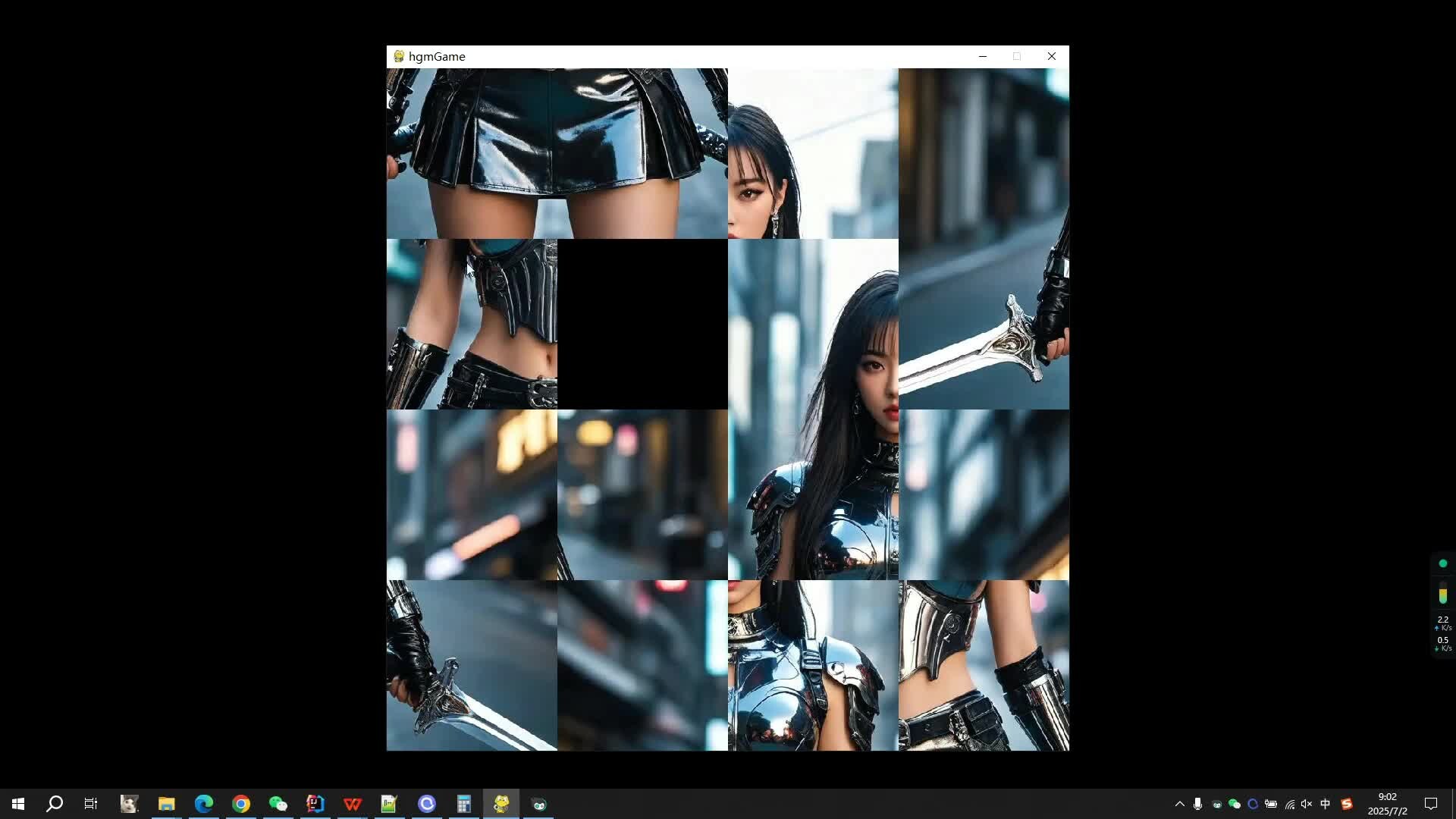Expand the hidden system tray icons
Screen dimensions: 1456x819
pos(1179,804)
